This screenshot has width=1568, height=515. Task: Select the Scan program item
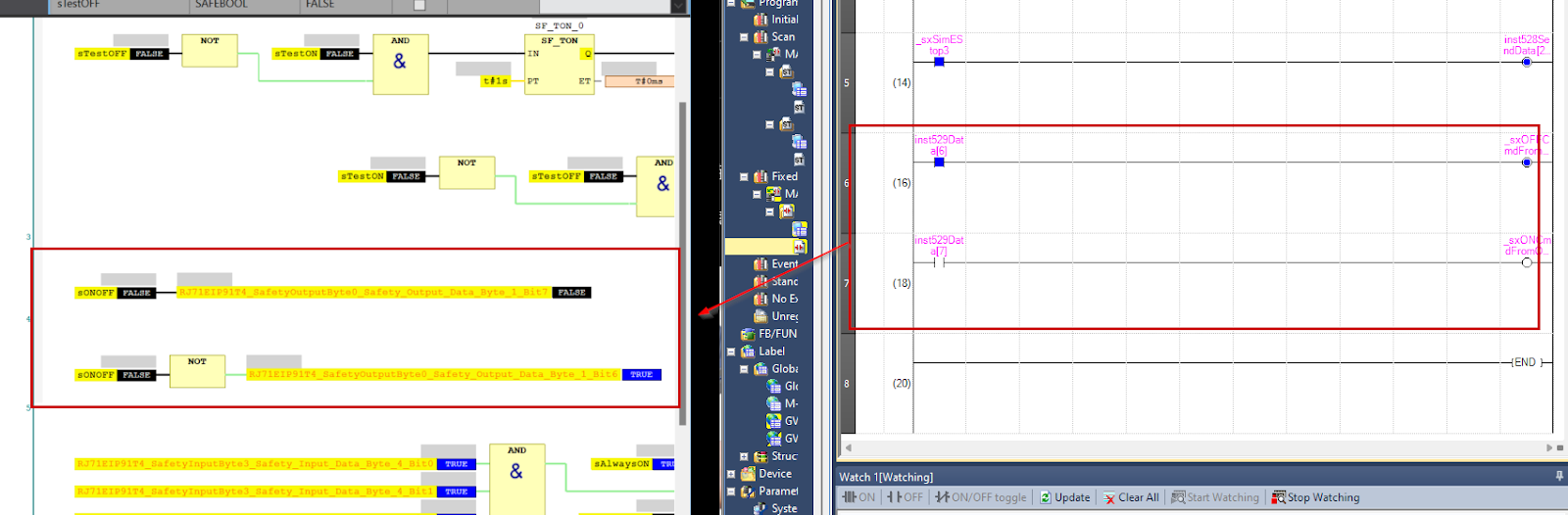coord(783,37)
